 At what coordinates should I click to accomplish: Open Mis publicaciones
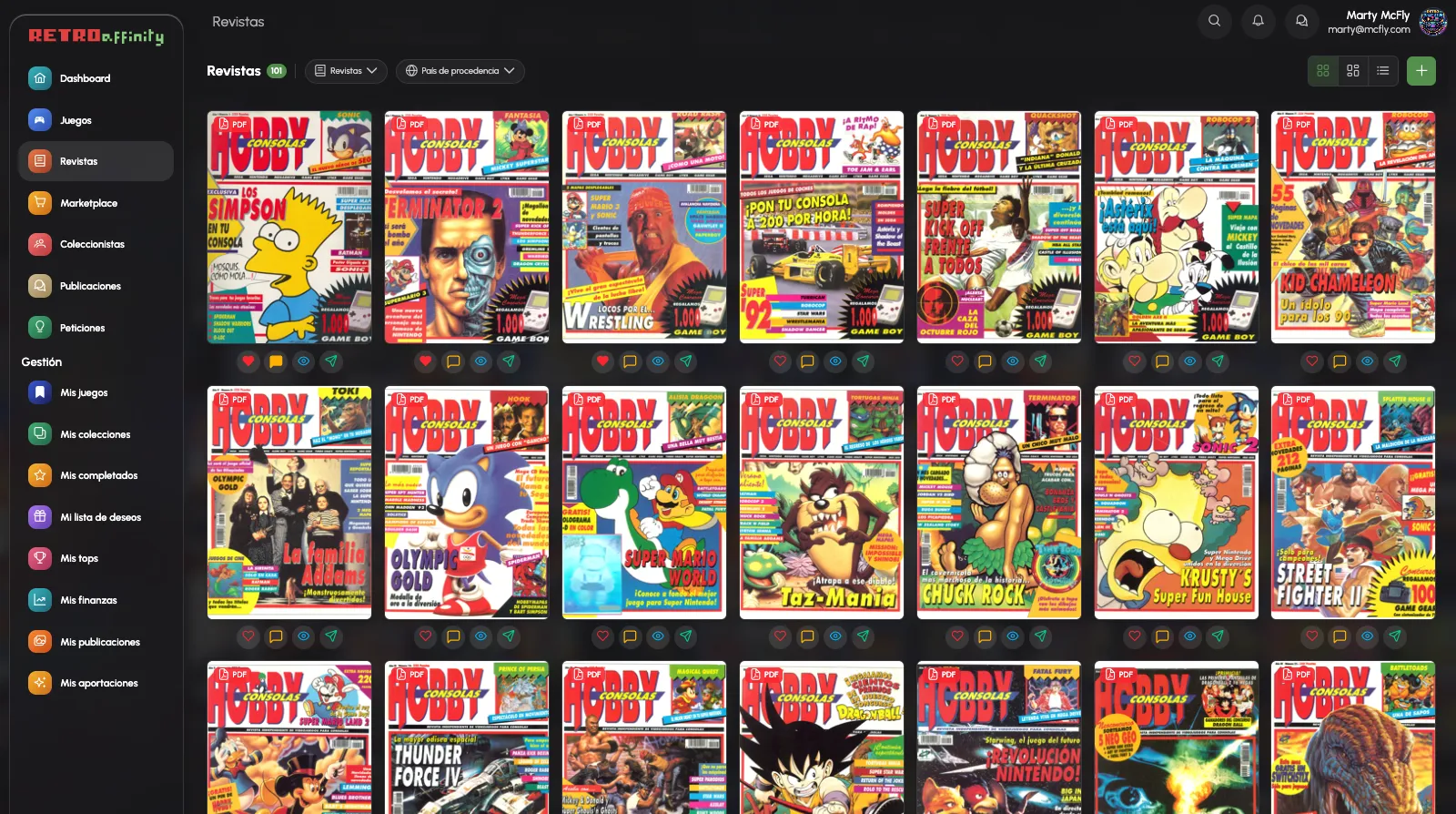point(96,642)
